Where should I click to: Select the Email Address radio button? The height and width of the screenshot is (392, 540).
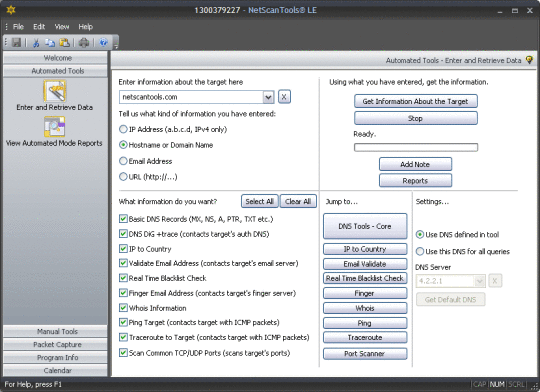123,161
